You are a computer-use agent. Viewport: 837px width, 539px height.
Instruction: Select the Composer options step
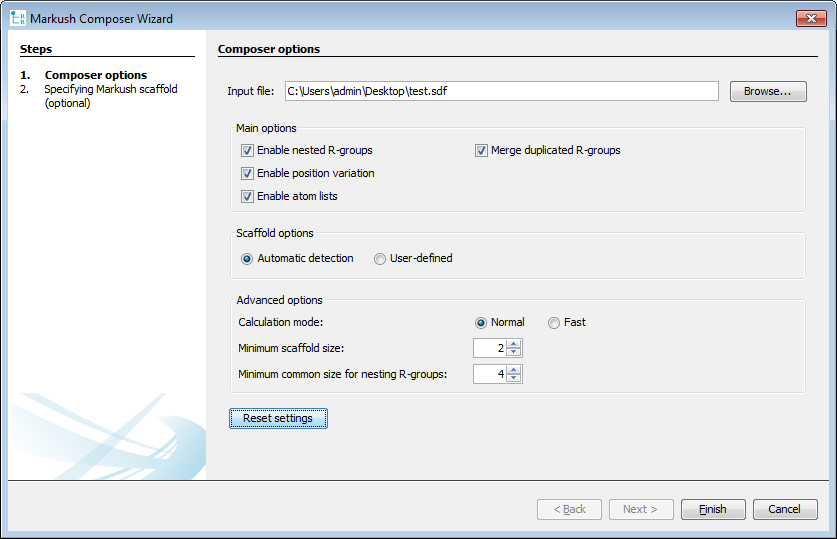point(96,75)
